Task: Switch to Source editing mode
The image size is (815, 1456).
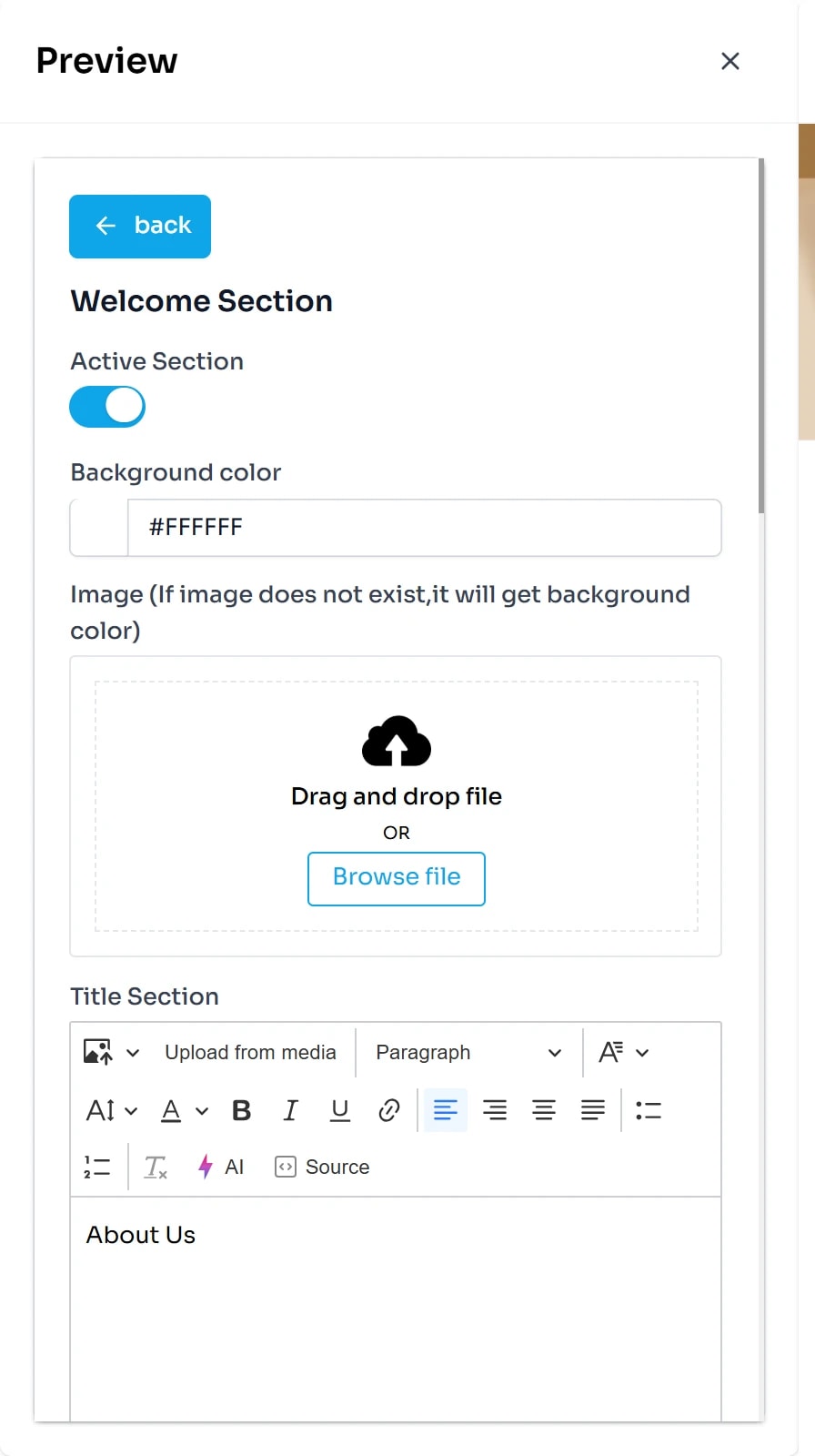Action: tap(323, 1167)
